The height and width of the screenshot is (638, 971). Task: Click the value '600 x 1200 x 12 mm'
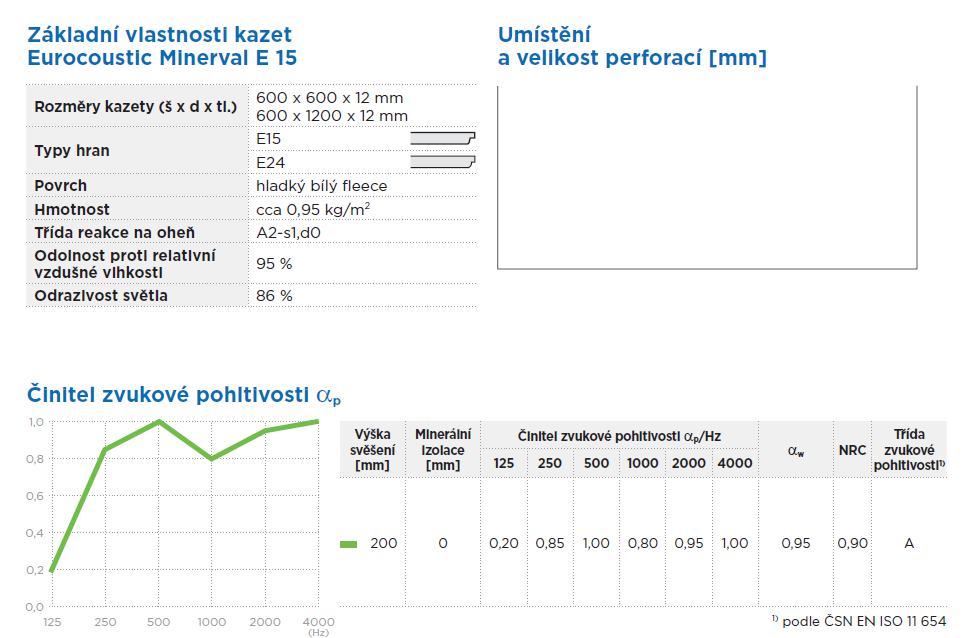tap(332, 116)
